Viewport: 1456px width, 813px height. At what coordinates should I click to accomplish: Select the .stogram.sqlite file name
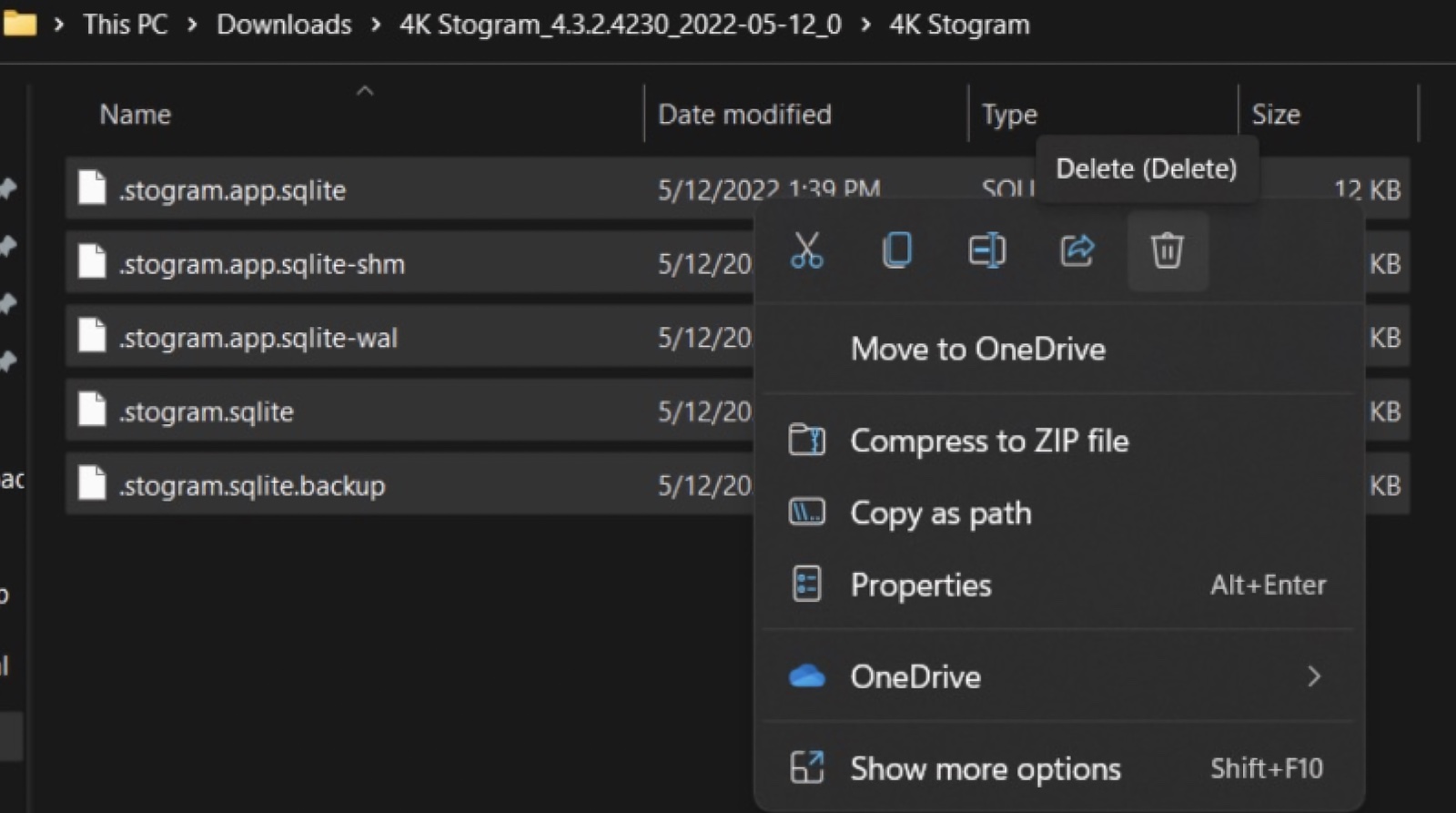(x=206, y=412)
